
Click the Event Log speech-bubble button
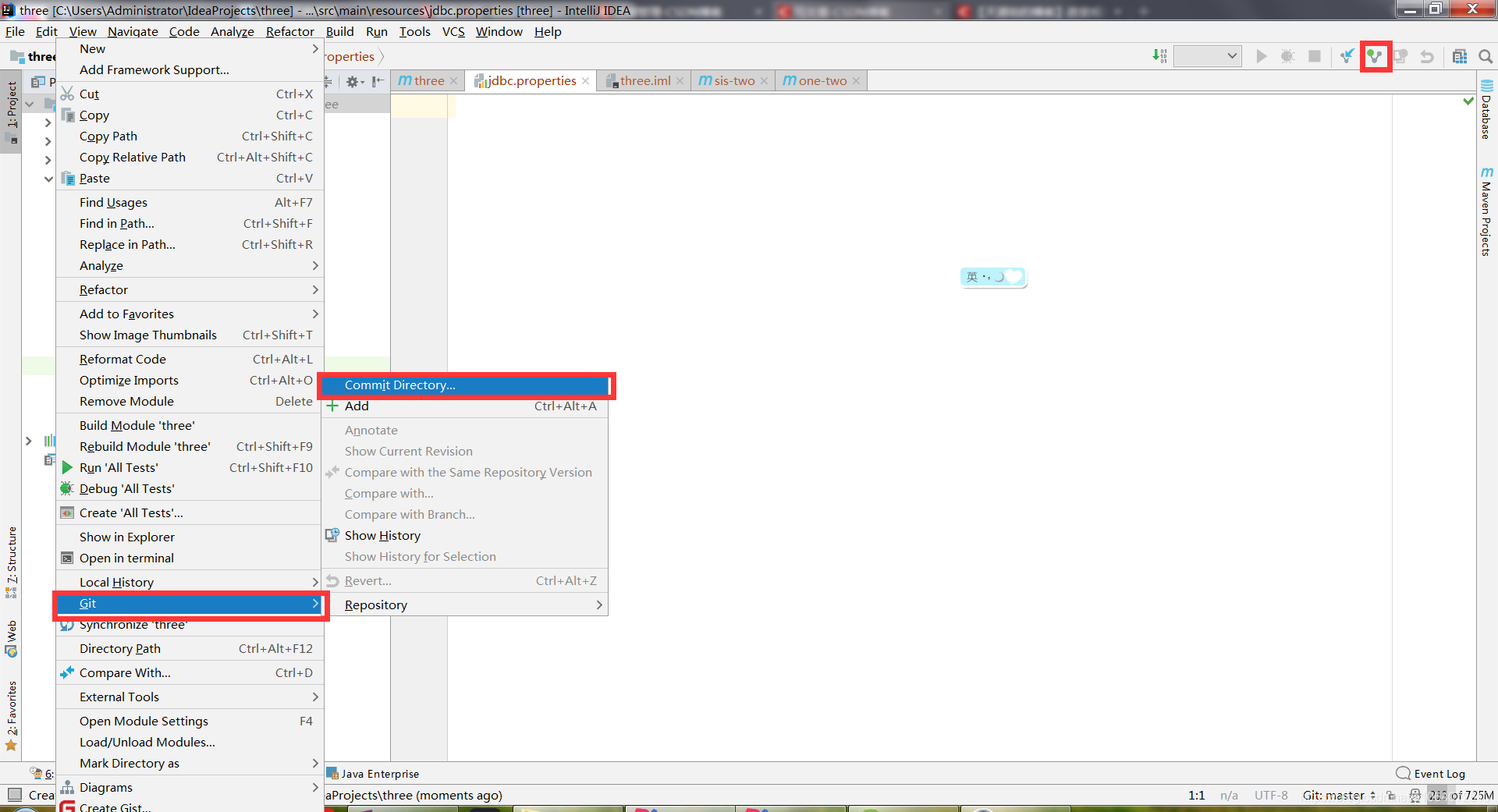point(1431,774)
